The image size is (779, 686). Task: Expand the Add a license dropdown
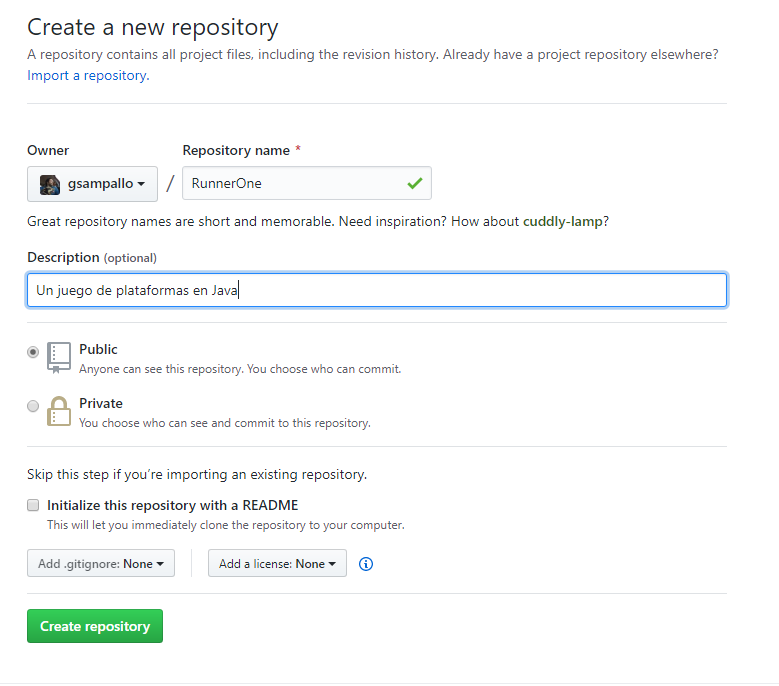pos(277,563)
